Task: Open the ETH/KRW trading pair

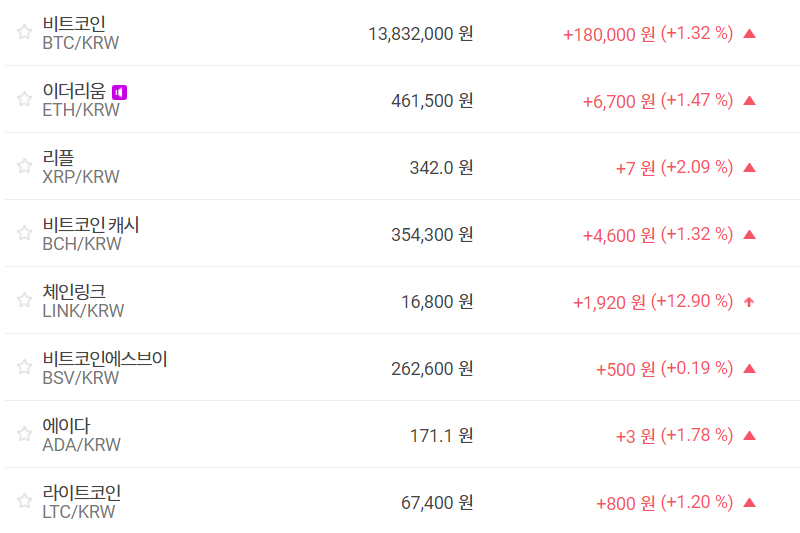Action: coord(81,110)
